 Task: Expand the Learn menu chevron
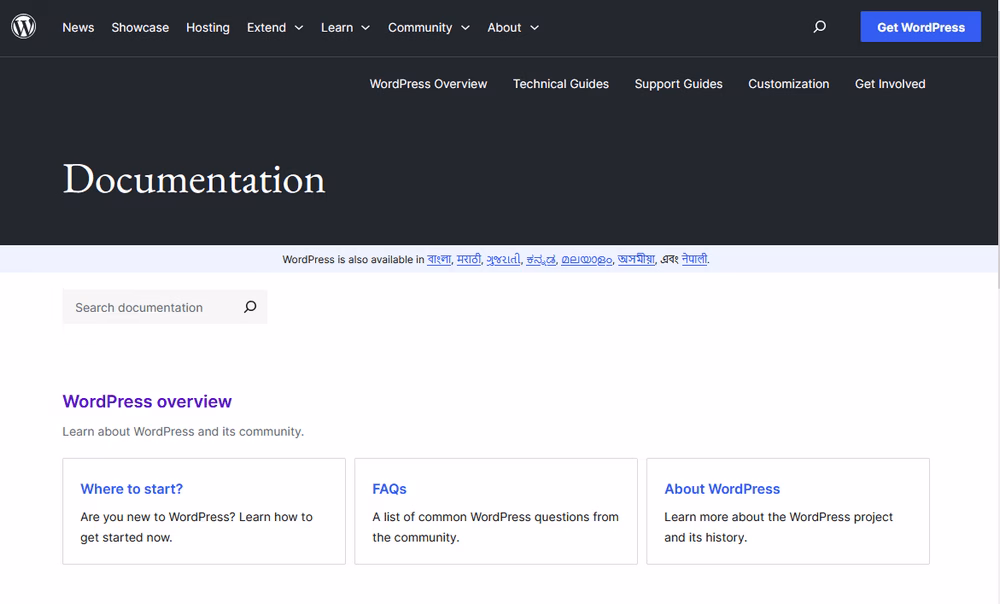(365, 28)
